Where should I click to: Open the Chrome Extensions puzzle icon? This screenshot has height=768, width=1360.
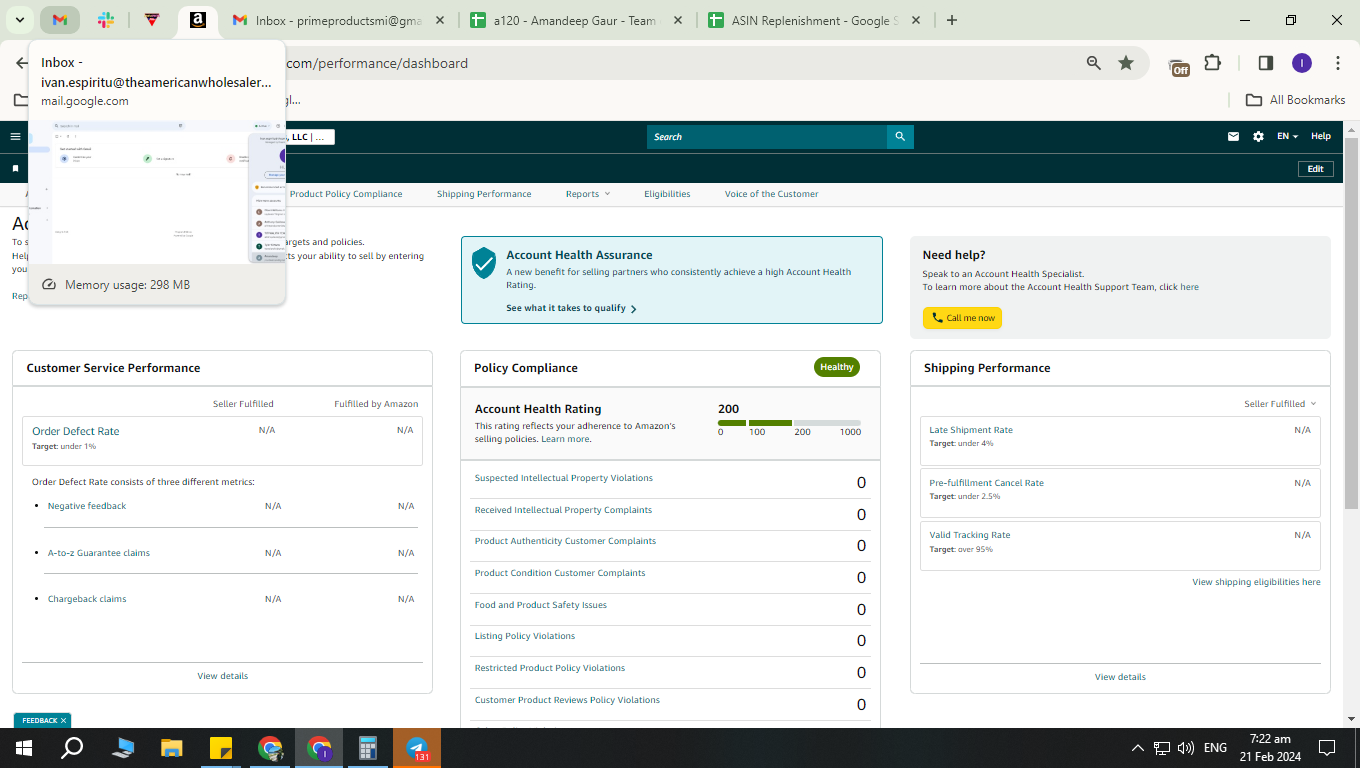1212,63
